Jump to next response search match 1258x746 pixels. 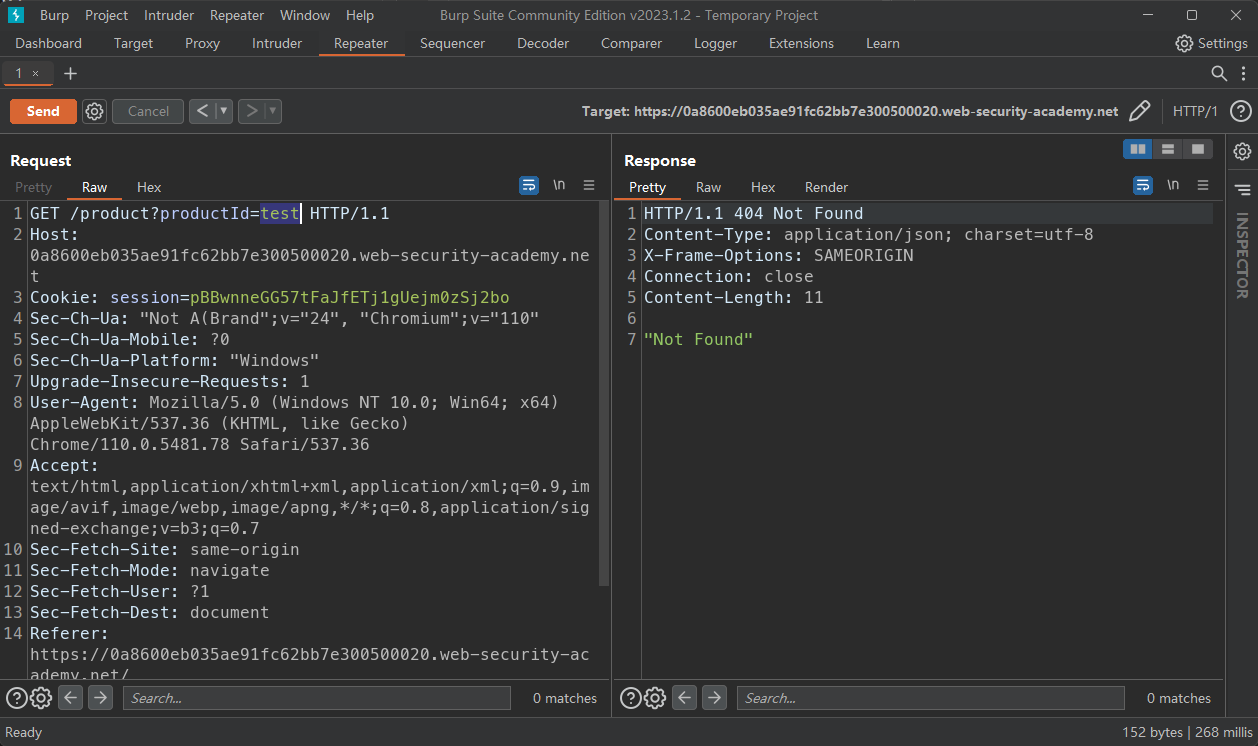714,698
